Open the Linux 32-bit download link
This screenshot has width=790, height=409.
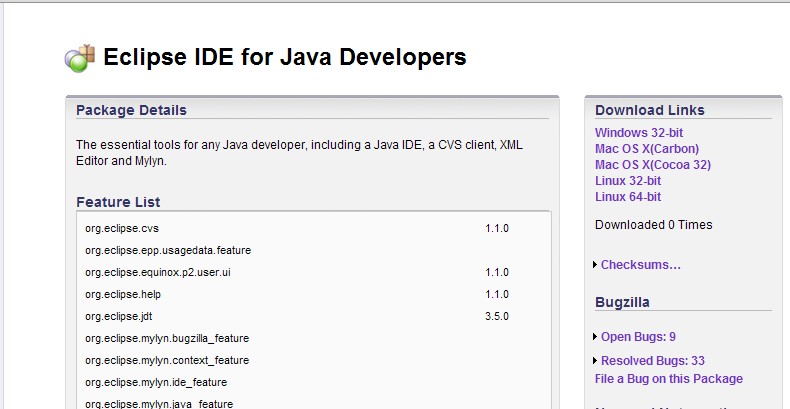[628, 181]
